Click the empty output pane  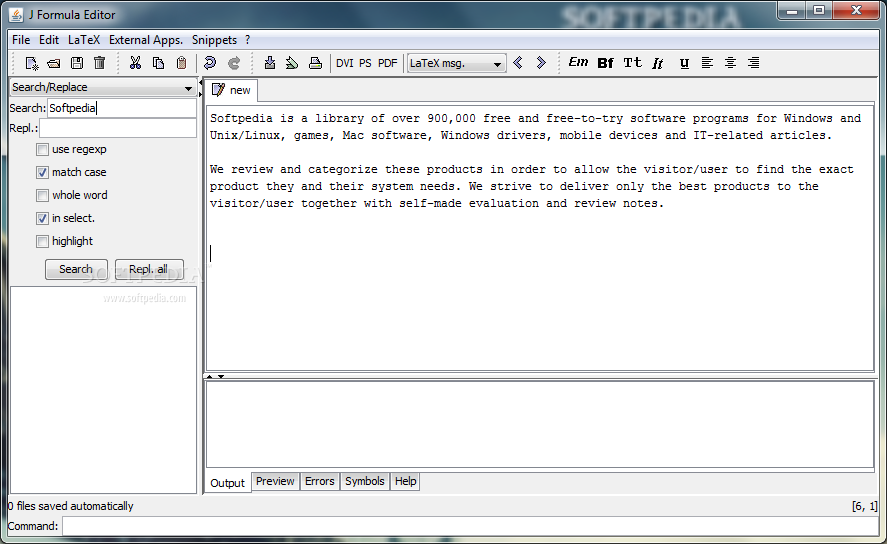tap(540, 424)
